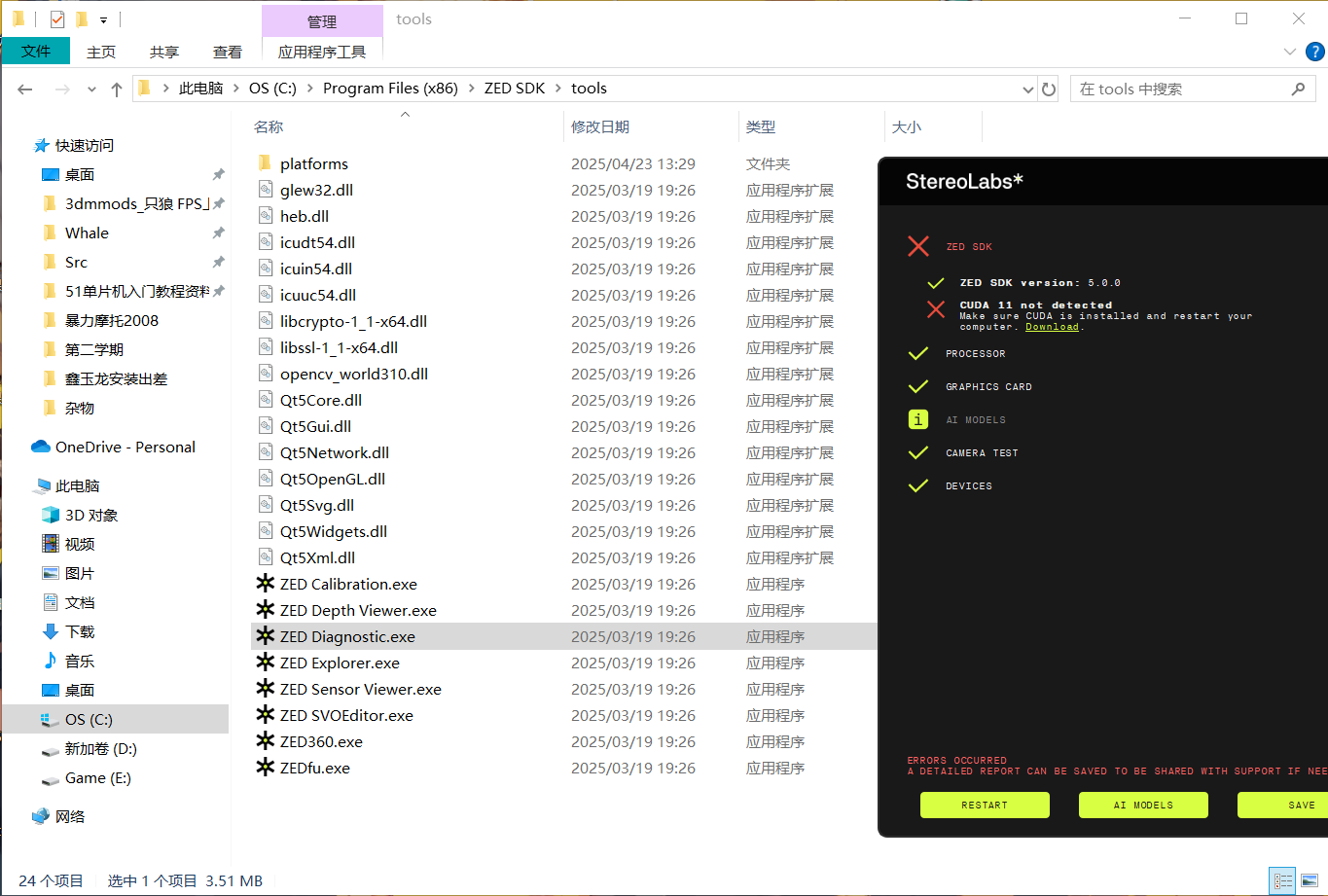Select ZED Sensor Viewer.exe icon

[265, 689]
